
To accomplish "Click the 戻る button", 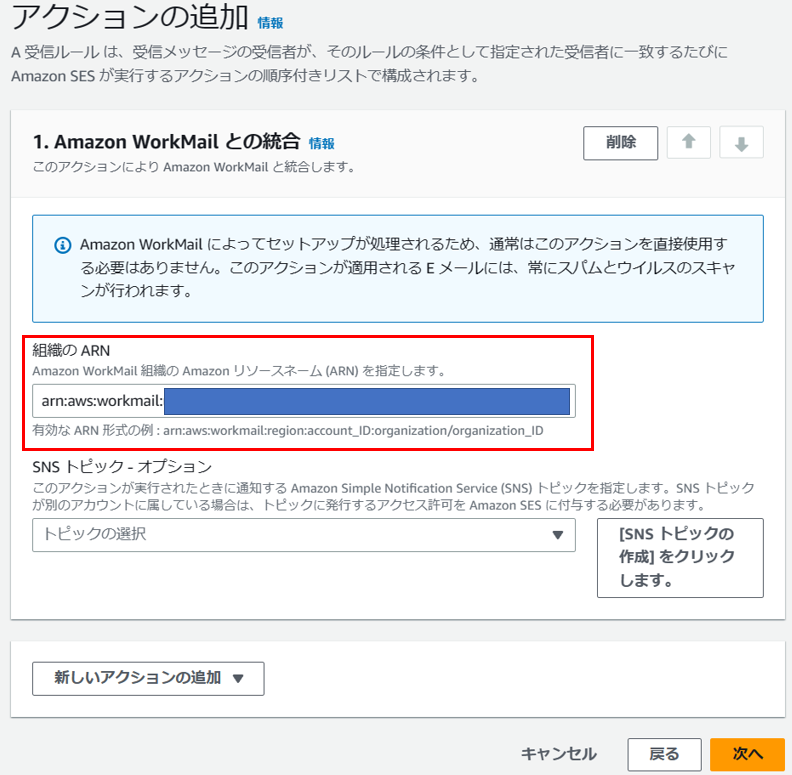I will 664,754.
